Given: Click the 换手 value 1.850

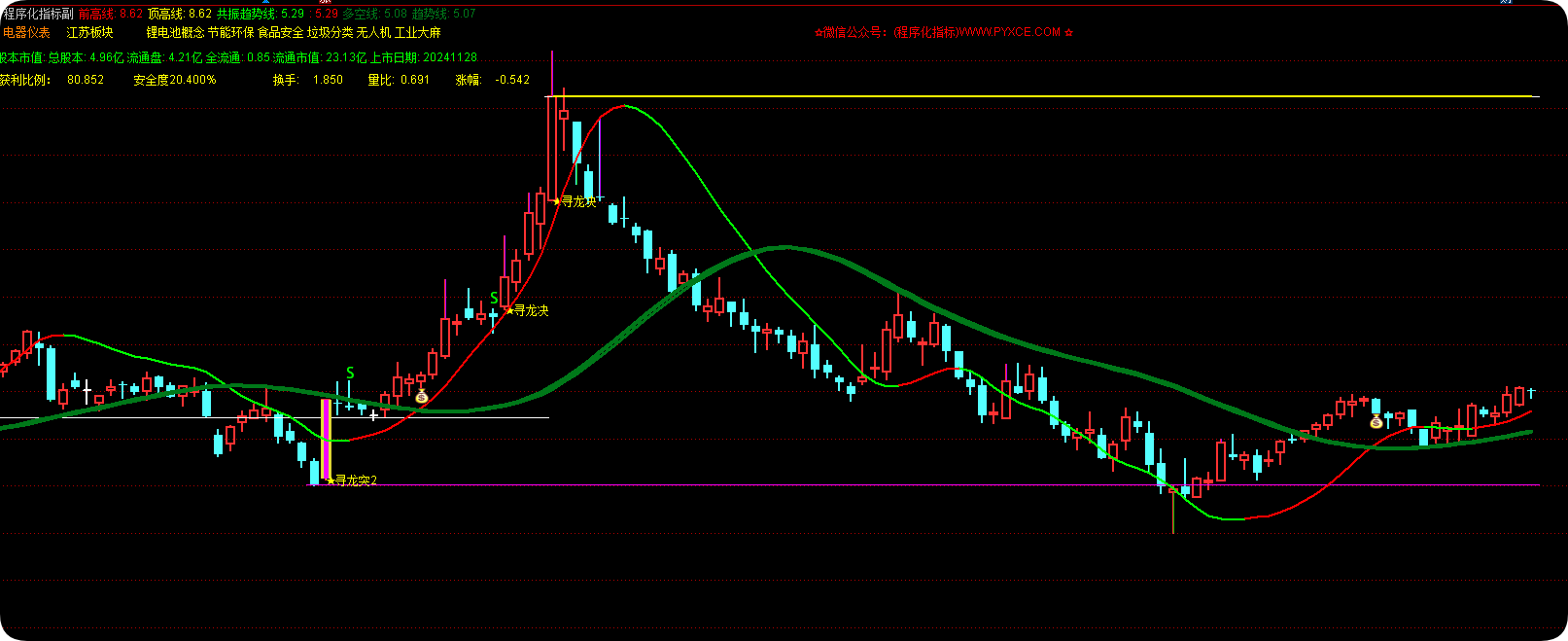Looking at the screenshot, I should pos(328,80).
